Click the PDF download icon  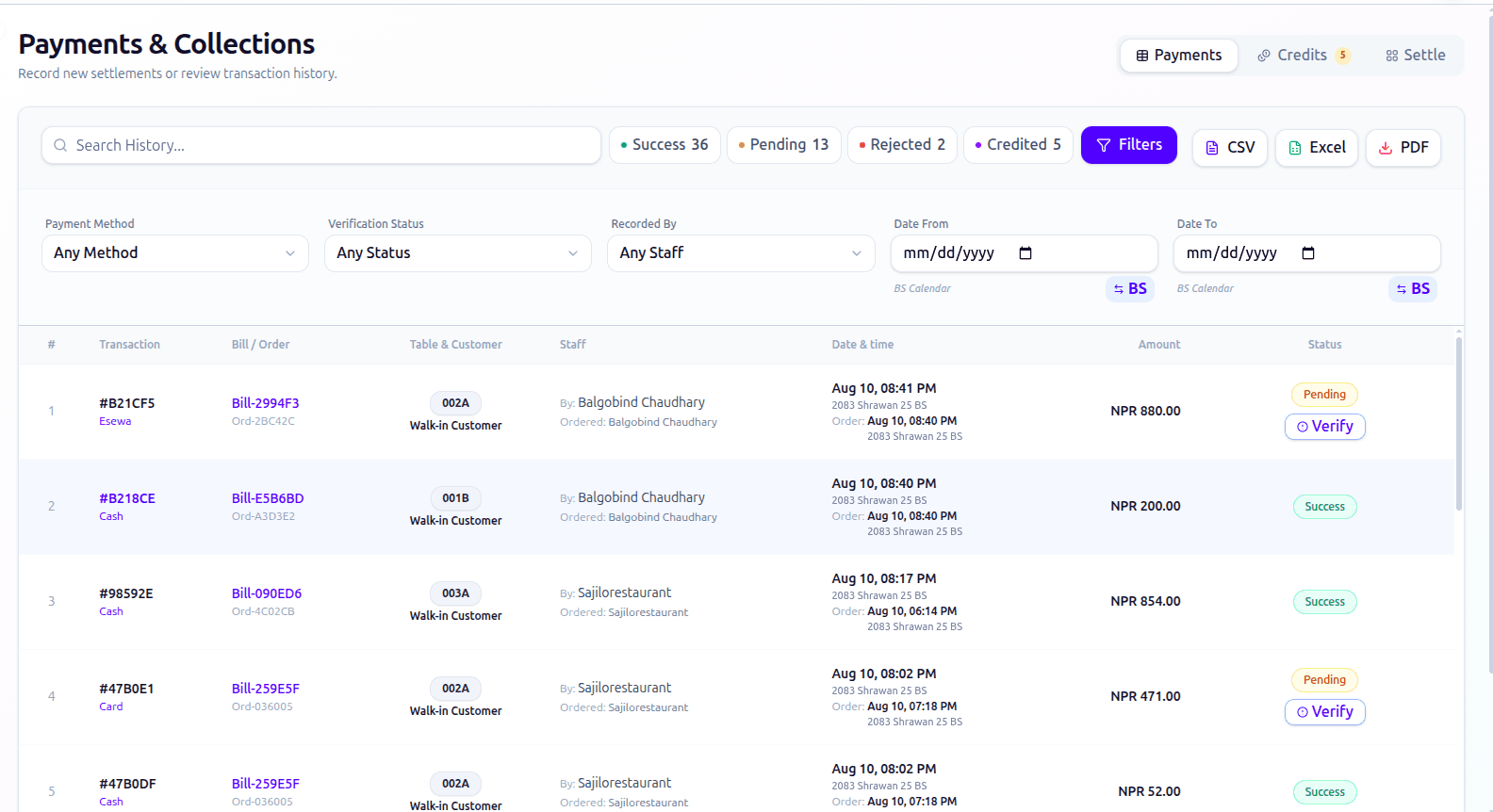(x=1386, y=148)
